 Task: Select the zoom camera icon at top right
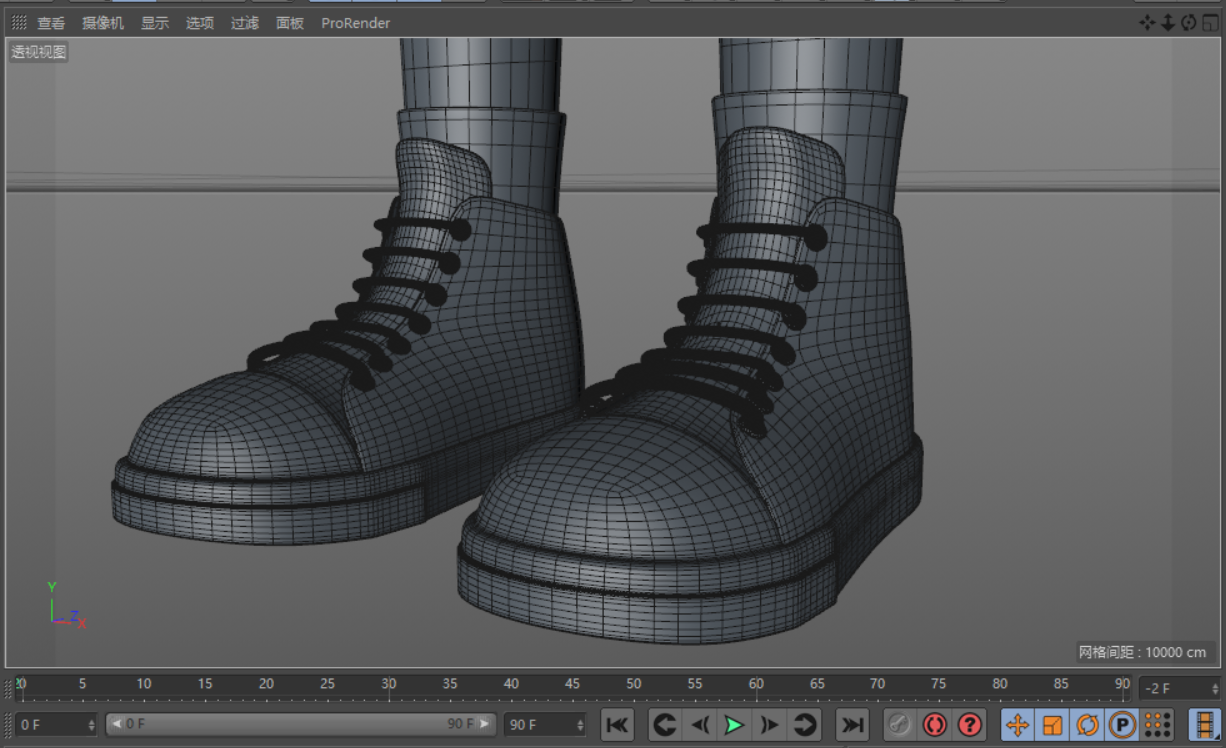1167,22
